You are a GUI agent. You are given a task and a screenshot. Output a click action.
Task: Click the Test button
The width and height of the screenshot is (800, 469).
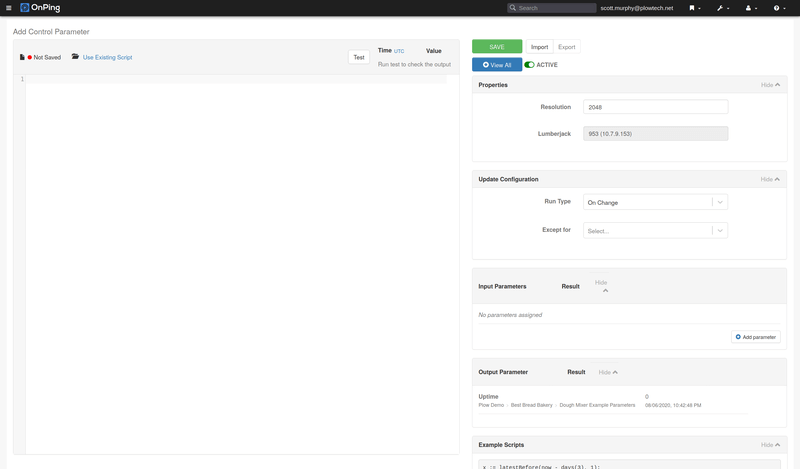pos(359,57)
